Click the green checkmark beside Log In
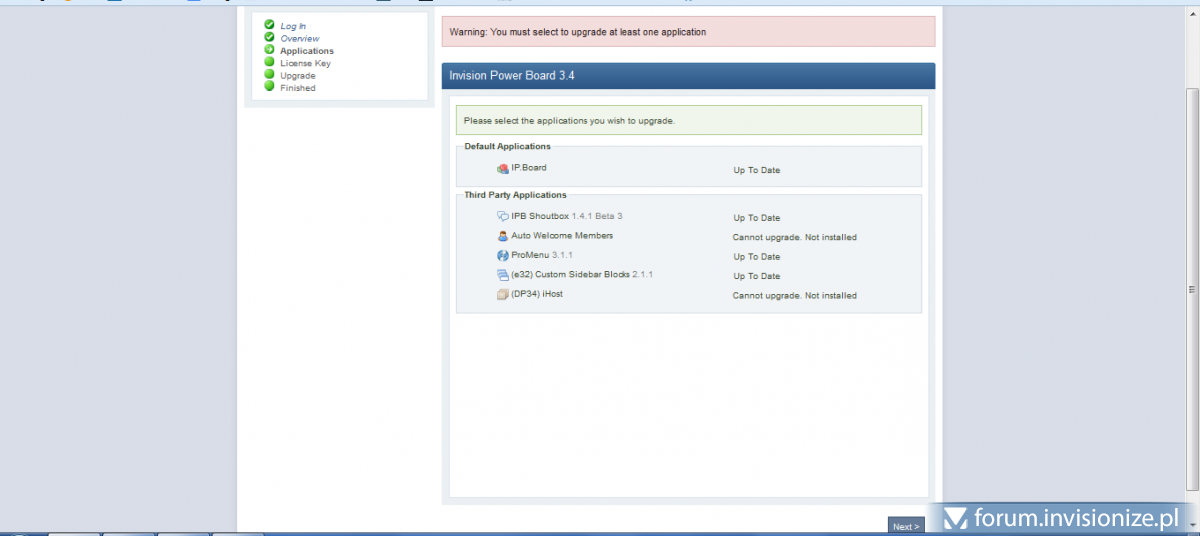 point(269,25)
